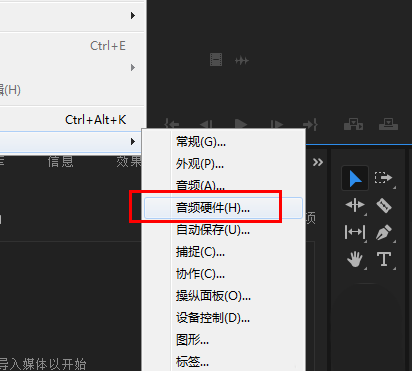Open 协作(C)... preferences
This screenshot has height=371, width=412.
coord(223,274)
